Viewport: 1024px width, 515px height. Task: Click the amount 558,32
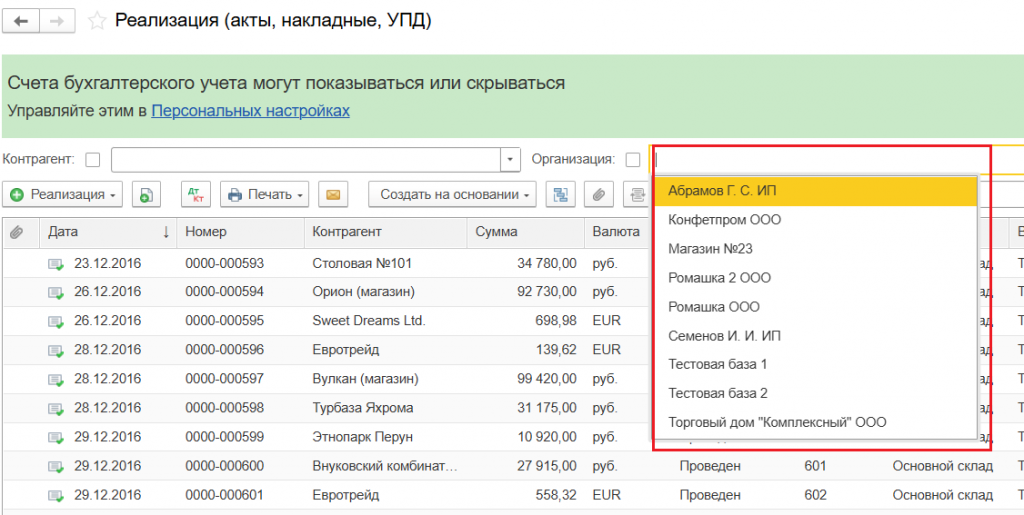pyautogui.click(x=554, y=495)
